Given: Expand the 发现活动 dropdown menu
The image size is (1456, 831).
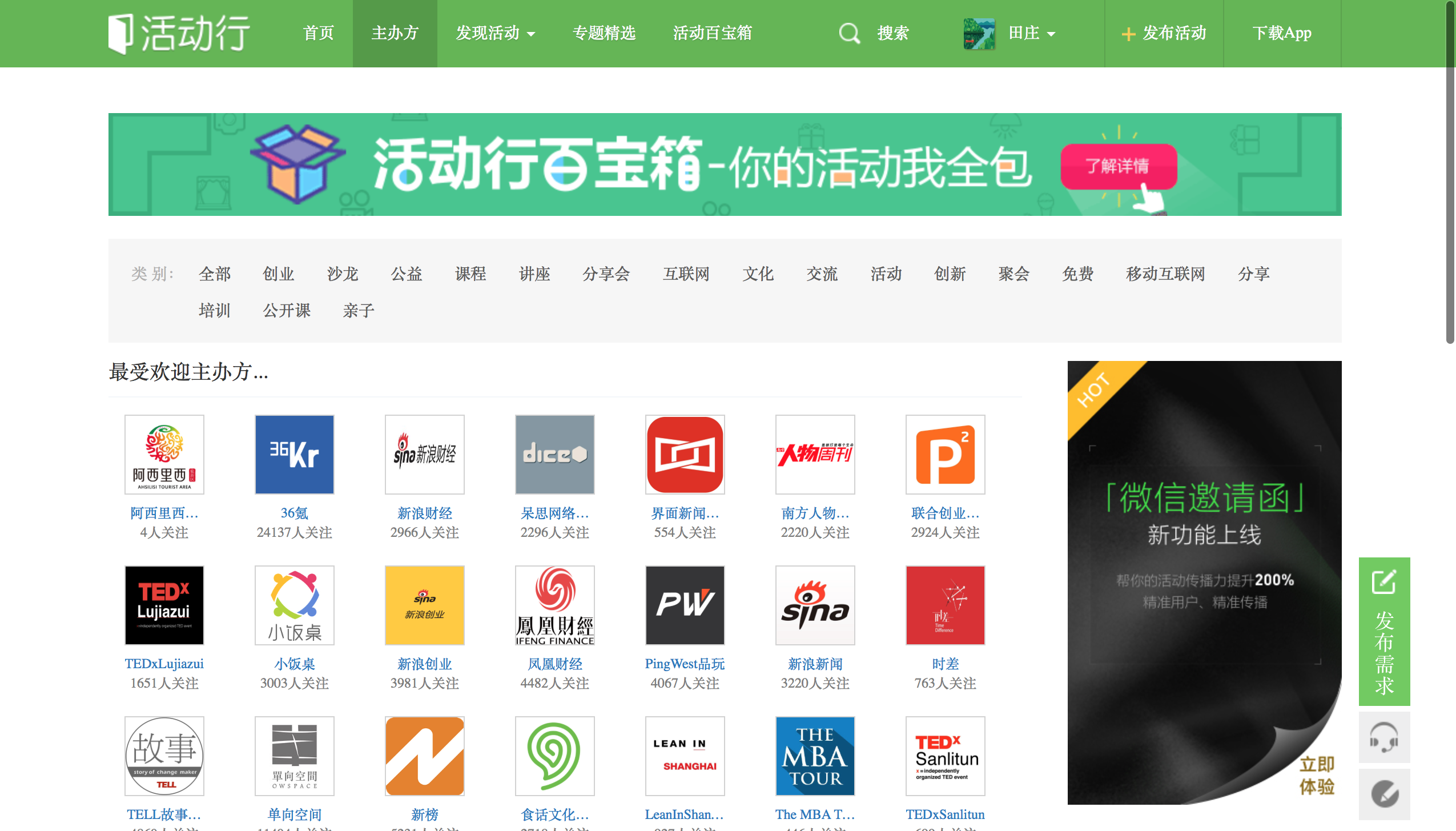Looking at the screenshot, I should click(x=495, y=33).
